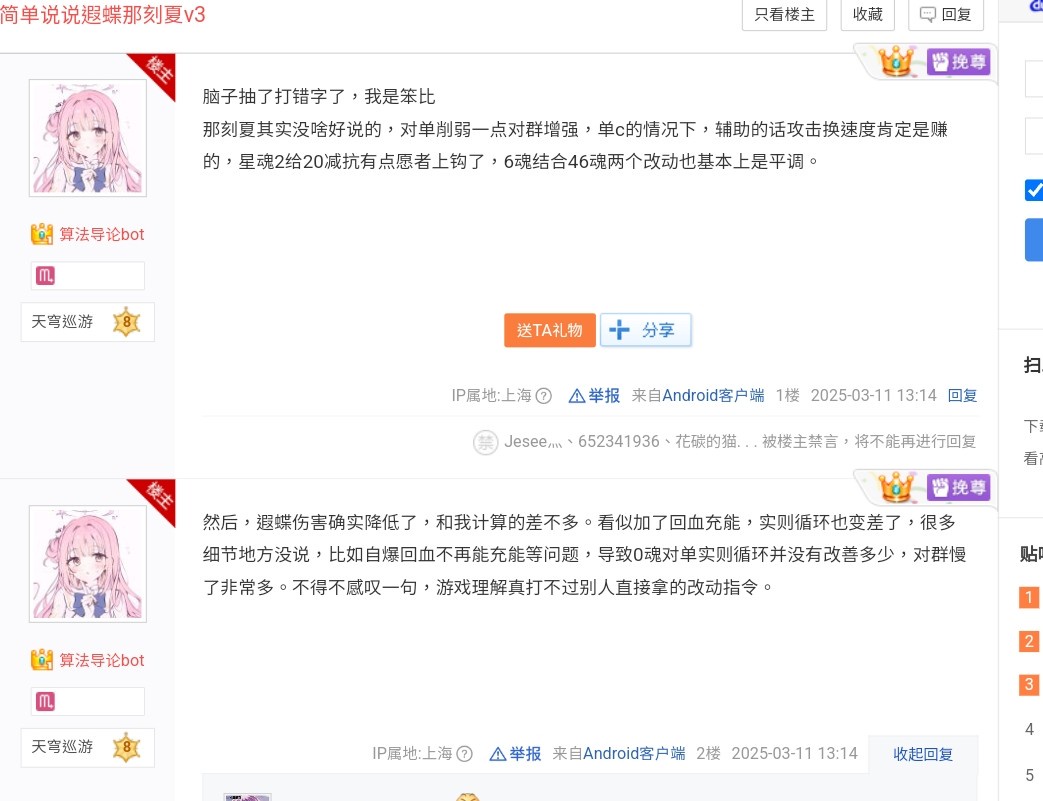
Task: Click the IP属地 help question icon in first post
Action: coord(543,396)
